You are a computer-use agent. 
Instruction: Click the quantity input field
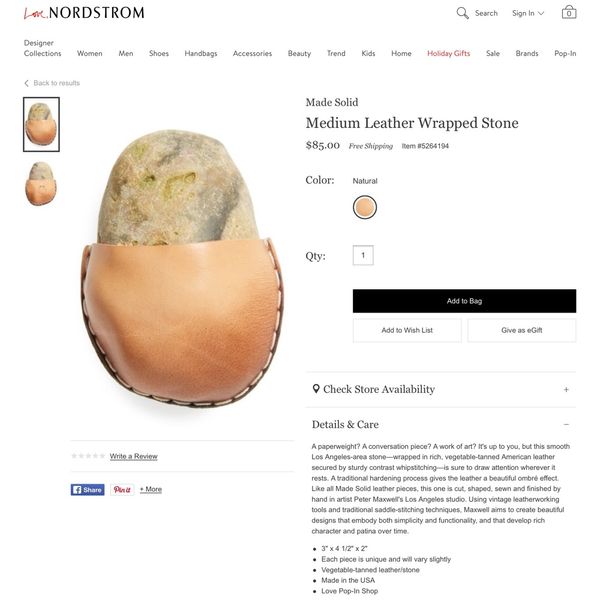pos(363,255)
